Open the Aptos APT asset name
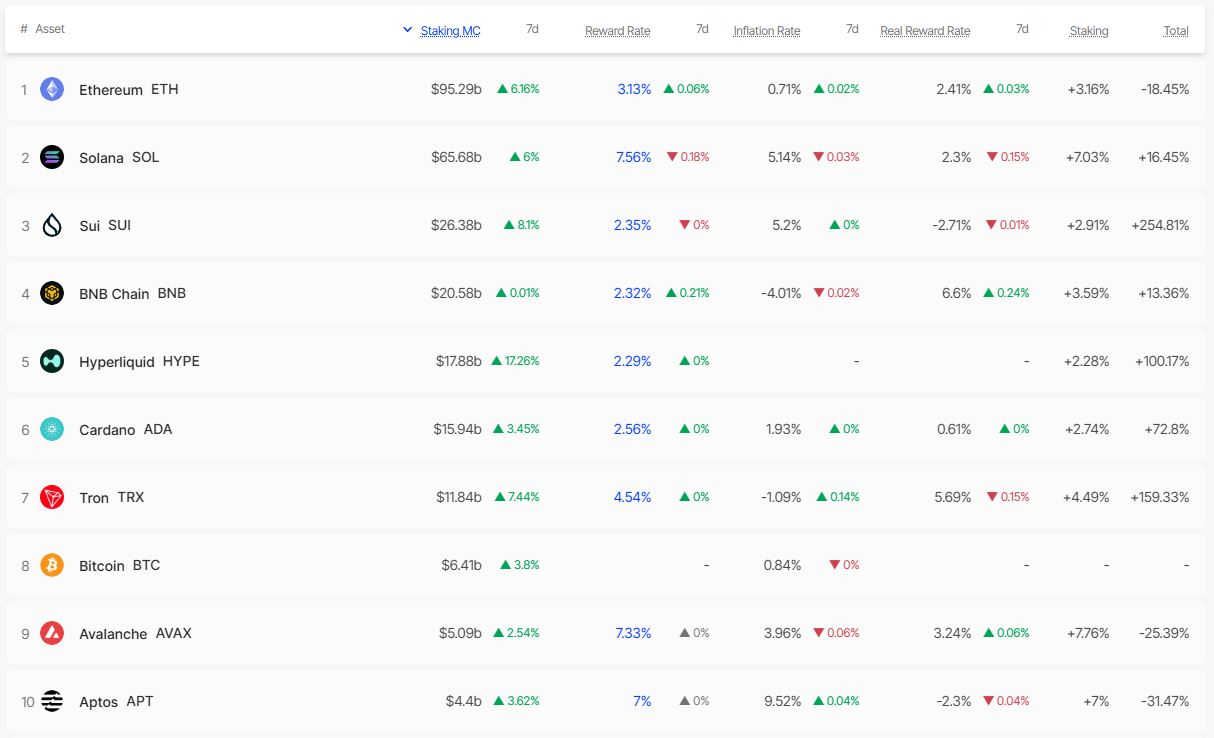 click(117, 701)
